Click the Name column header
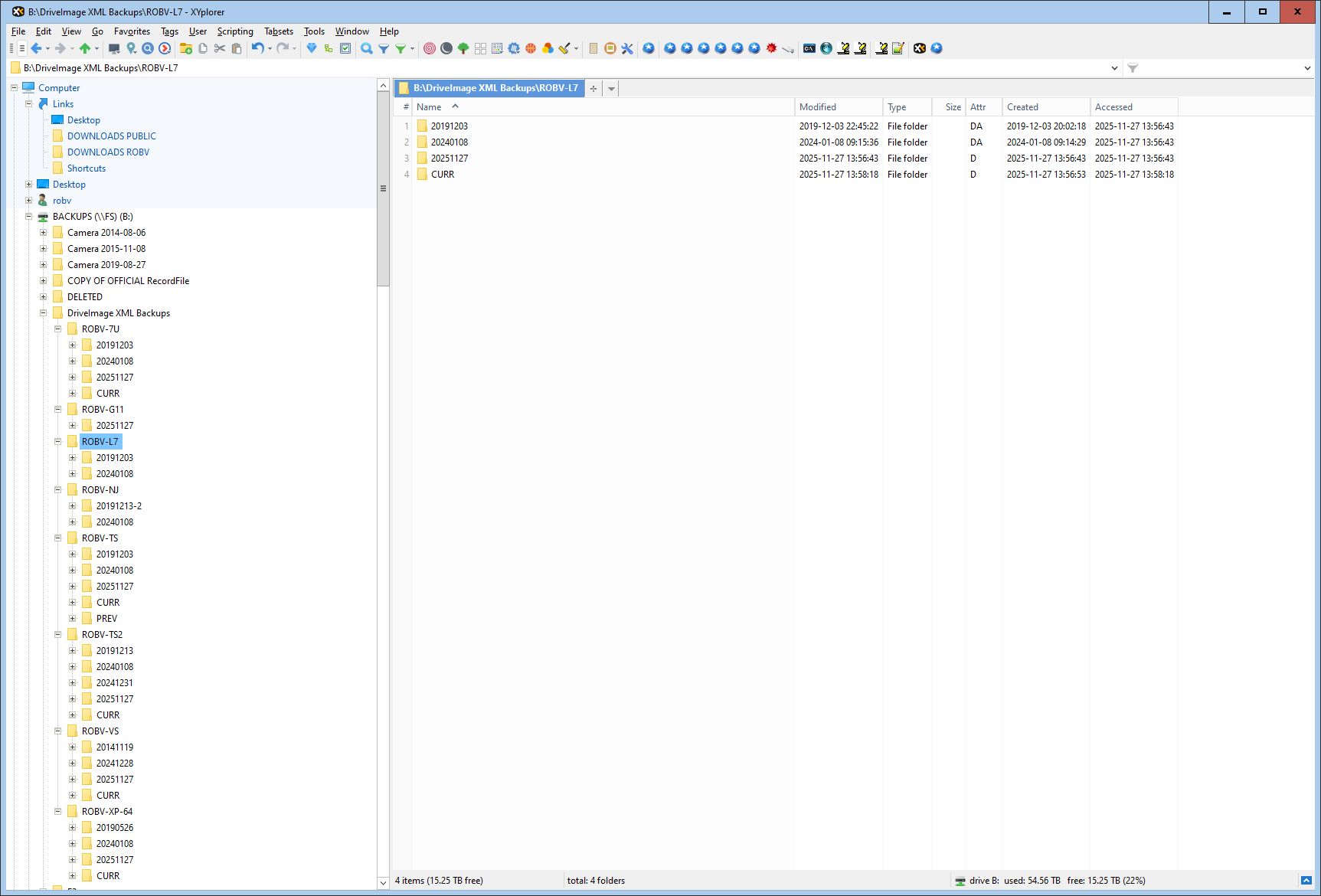Viewport: 1321px width, 896px height. point(430,106)
